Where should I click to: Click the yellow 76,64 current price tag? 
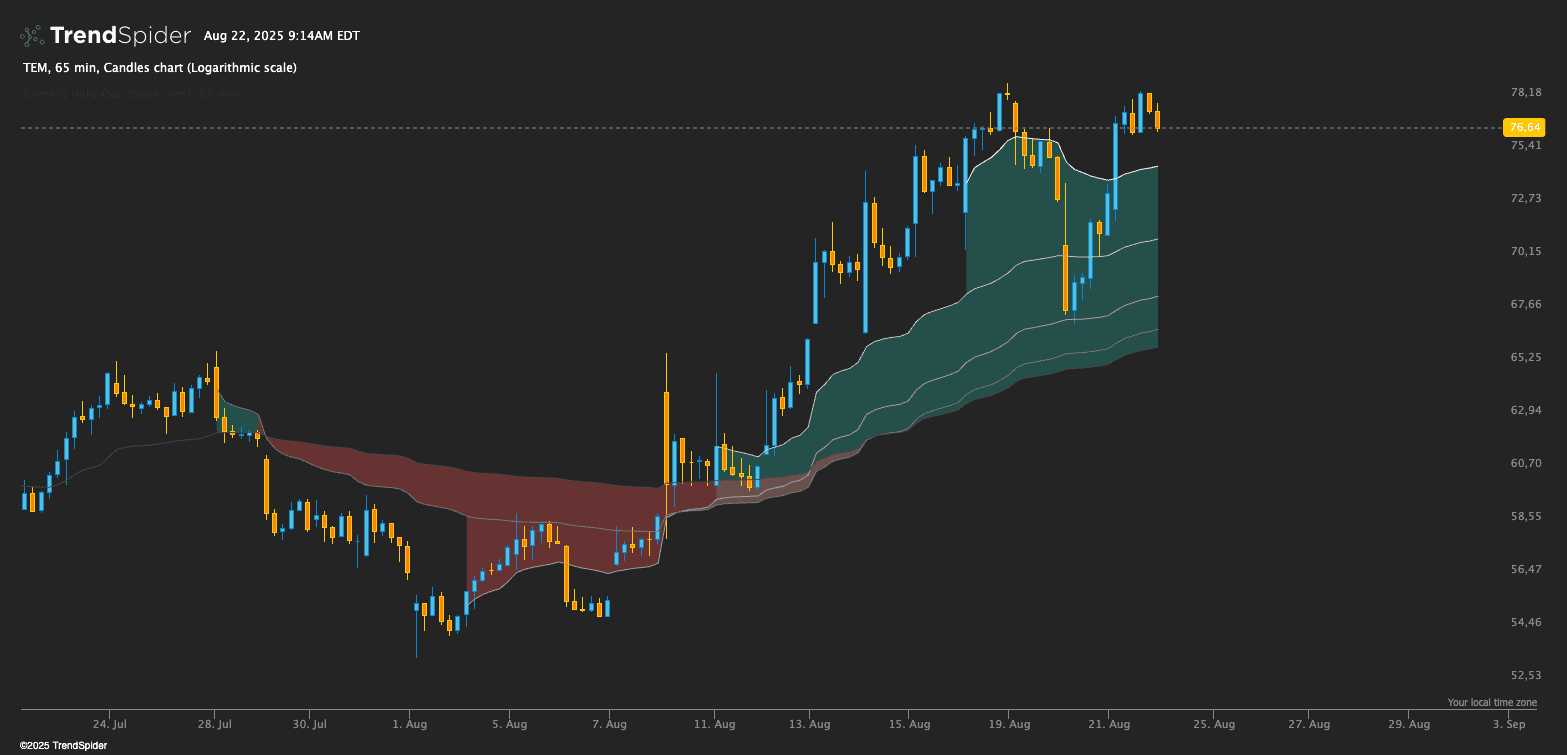(x=1524, y=127)
